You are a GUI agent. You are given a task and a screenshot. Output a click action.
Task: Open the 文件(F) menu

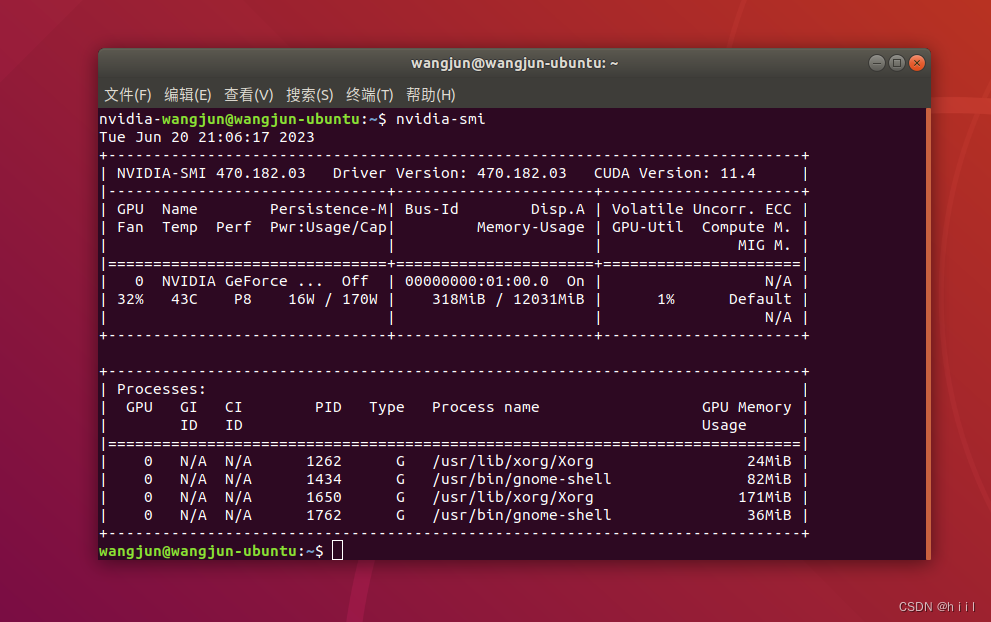(128, 95)
